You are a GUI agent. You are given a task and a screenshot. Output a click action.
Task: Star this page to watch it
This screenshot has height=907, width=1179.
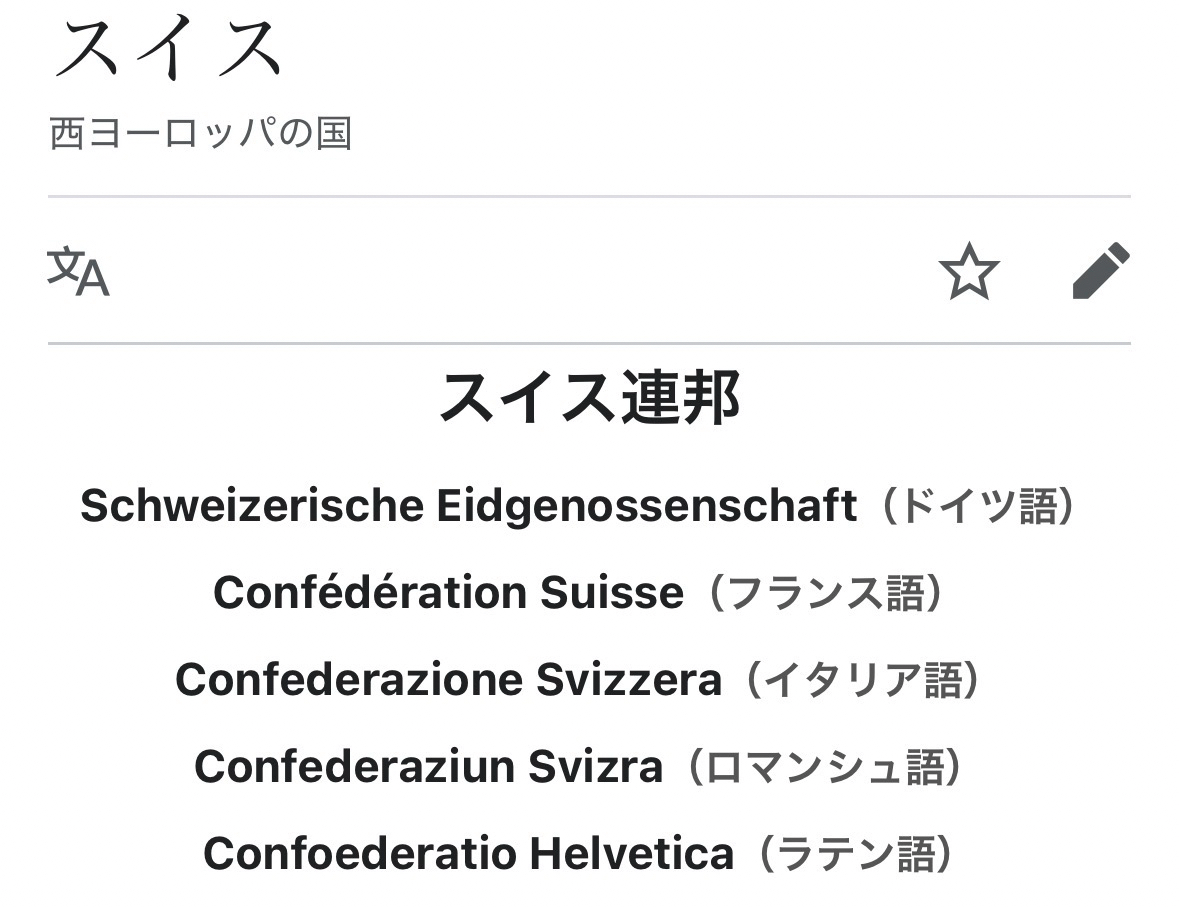point(969,272)
